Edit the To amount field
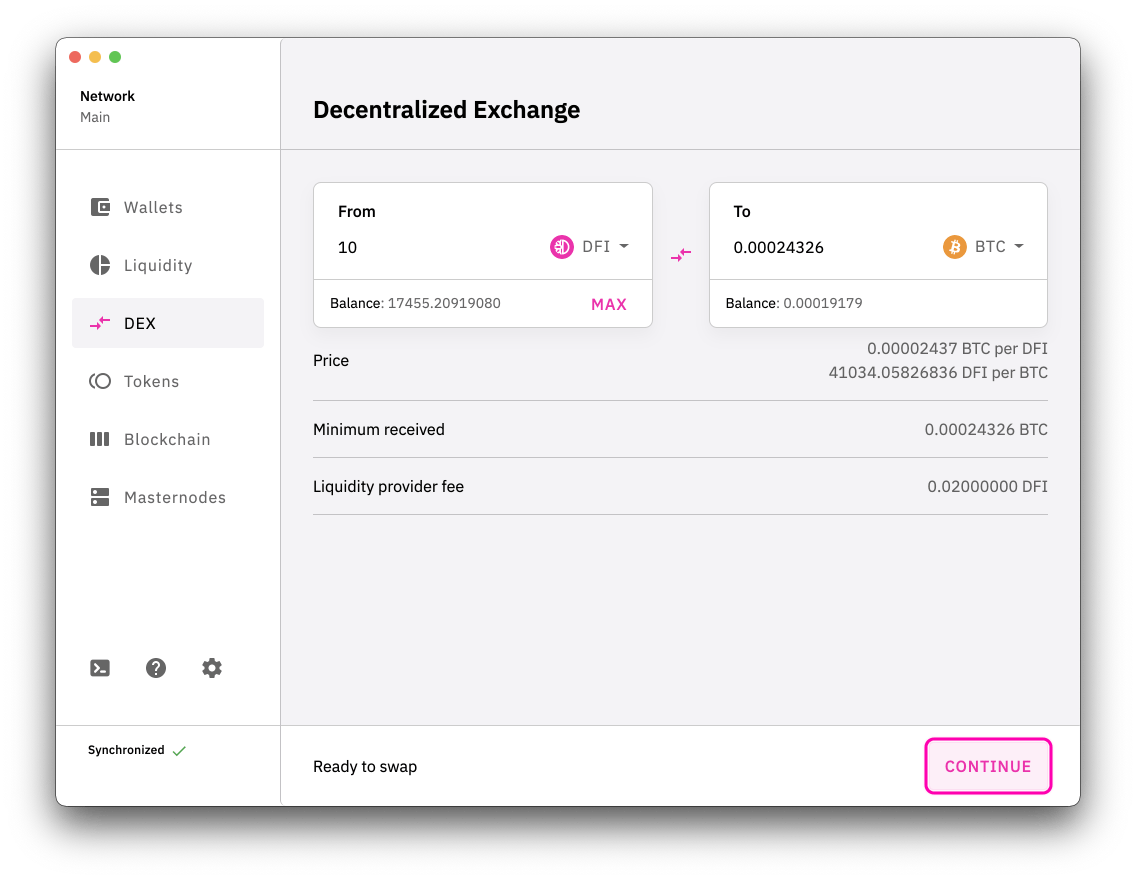1136x880 pixels. (825, 248)
